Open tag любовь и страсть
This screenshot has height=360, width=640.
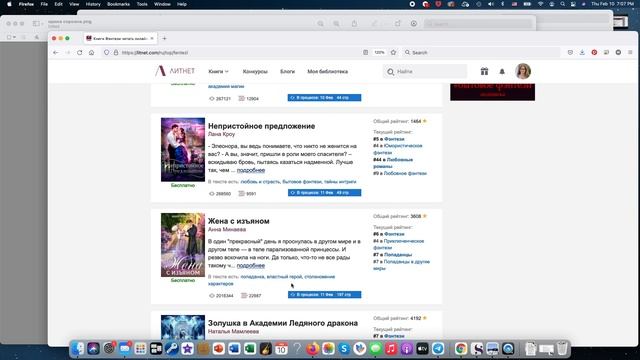(260, 182)
